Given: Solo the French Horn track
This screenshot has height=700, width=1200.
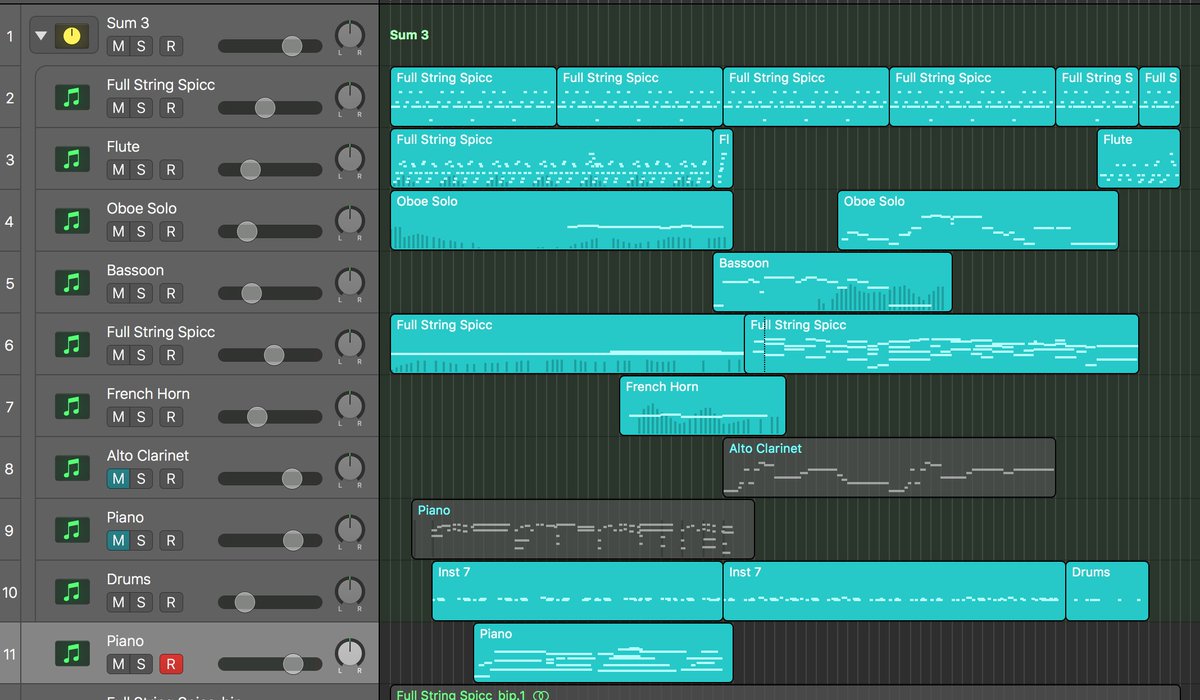Looking at the screenshot, I should tap(141, 417).
